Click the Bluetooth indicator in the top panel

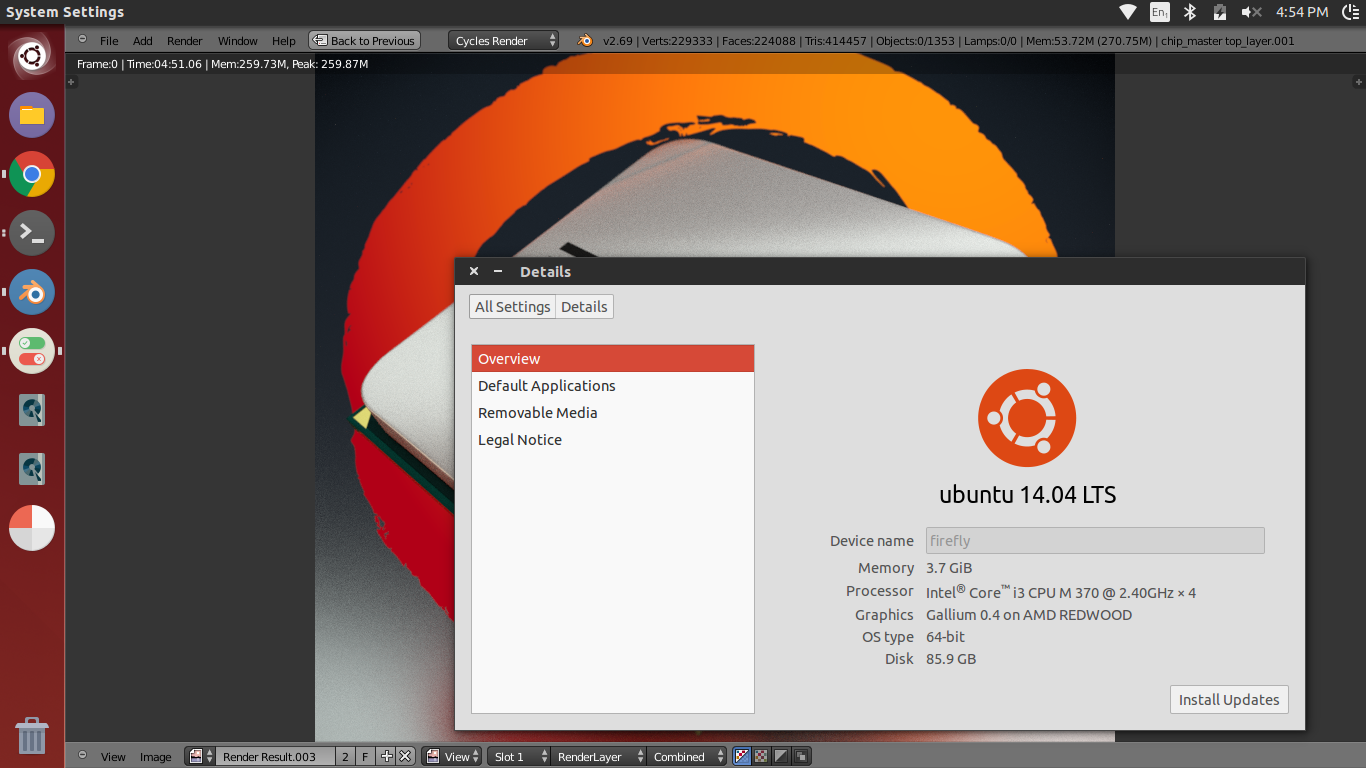(x=1190, y=12)
